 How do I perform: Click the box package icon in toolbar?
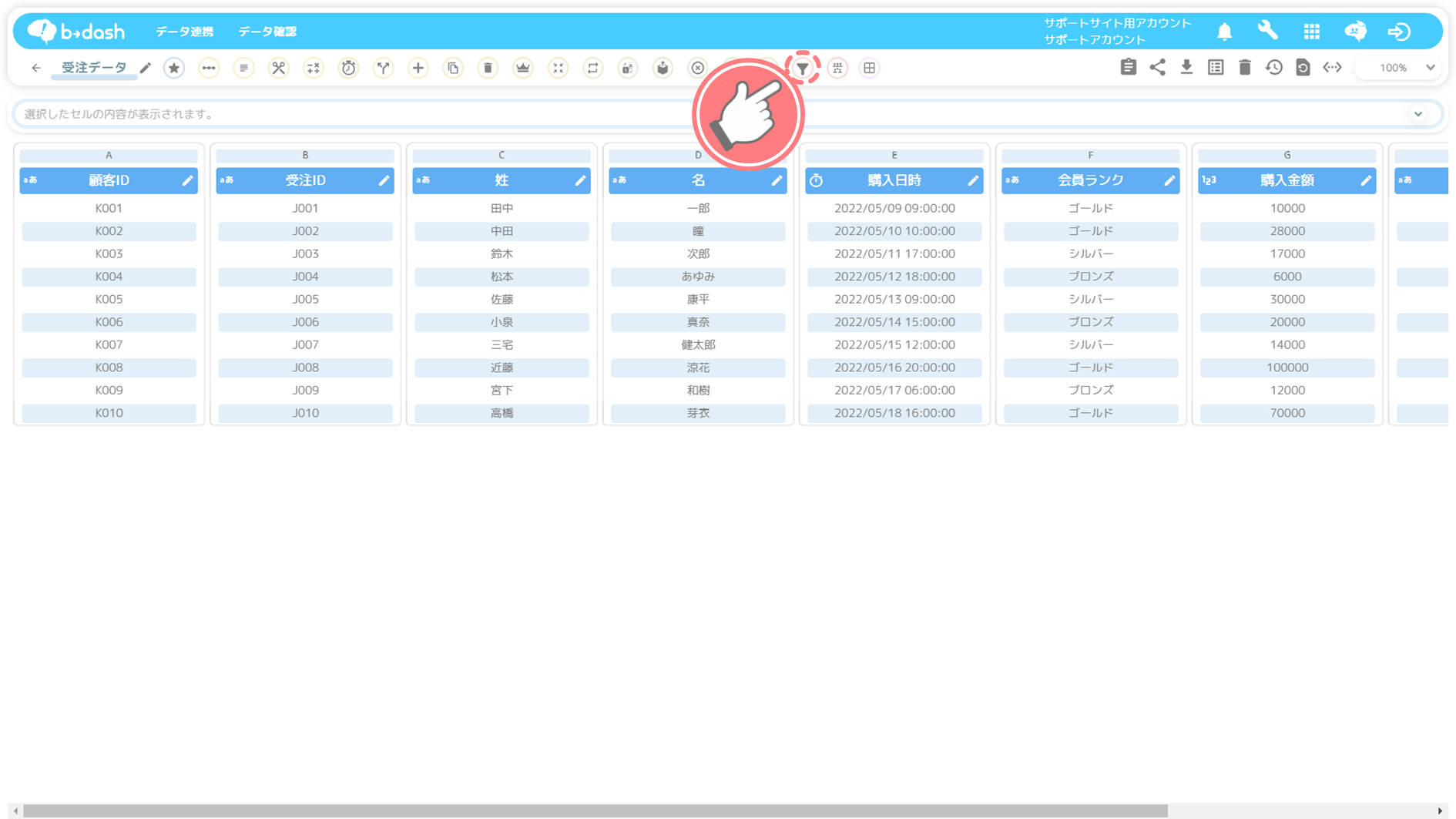point(663,68)
